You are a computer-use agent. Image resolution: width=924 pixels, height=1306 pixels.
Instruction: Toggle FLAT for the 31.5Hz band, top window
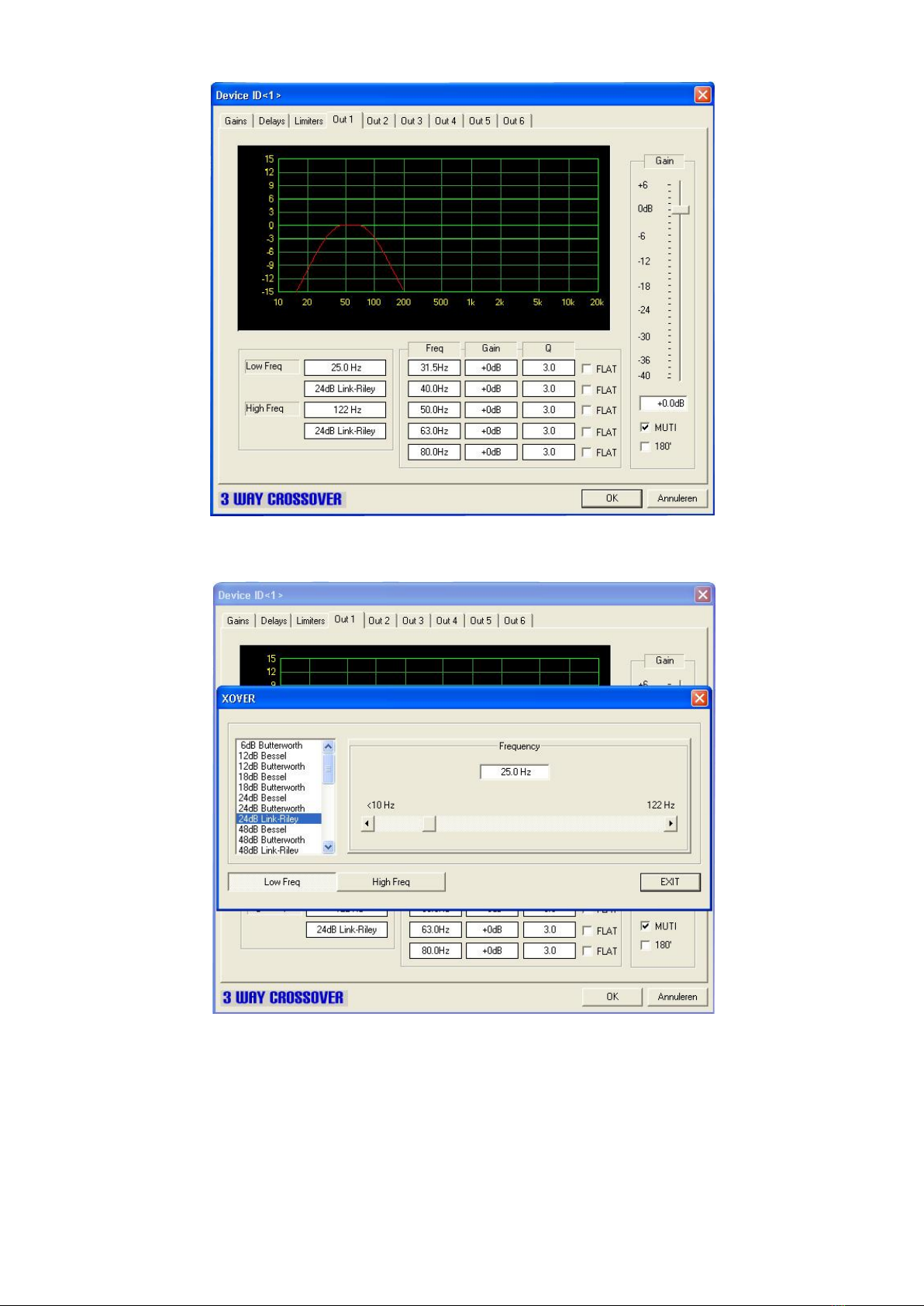tap(587, 369)
